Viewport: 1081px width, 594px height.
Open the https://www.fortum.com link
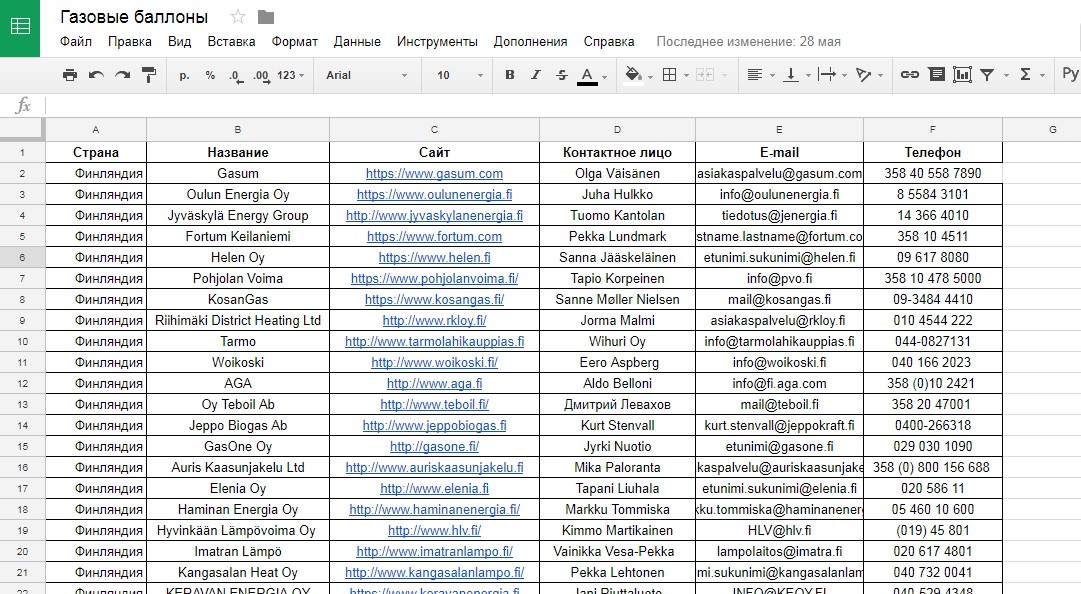[434, 236]
